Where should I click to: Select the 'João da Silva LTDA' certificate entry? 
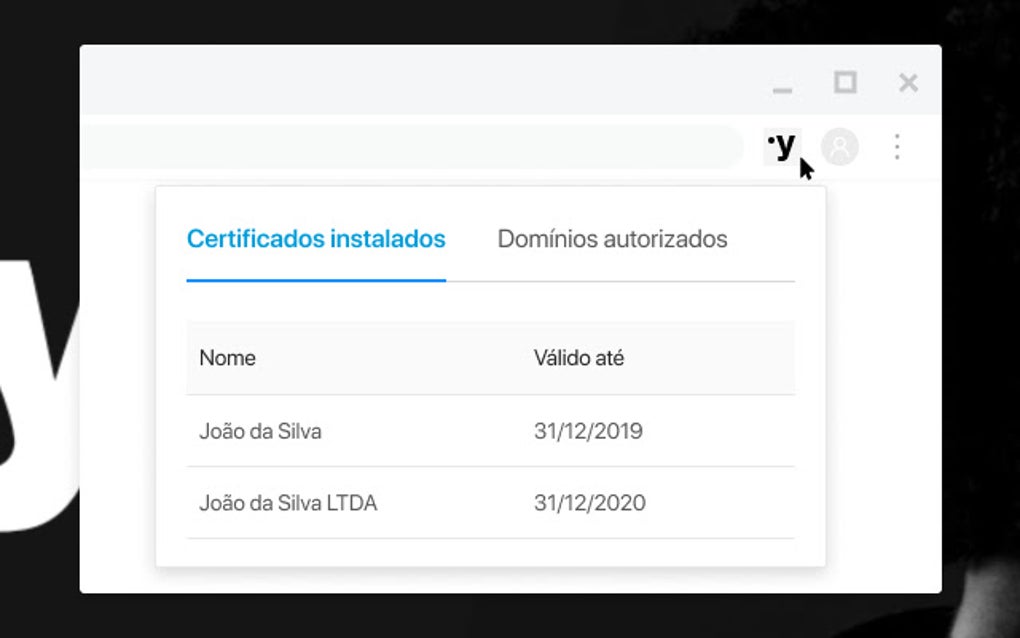coord(289,502)
